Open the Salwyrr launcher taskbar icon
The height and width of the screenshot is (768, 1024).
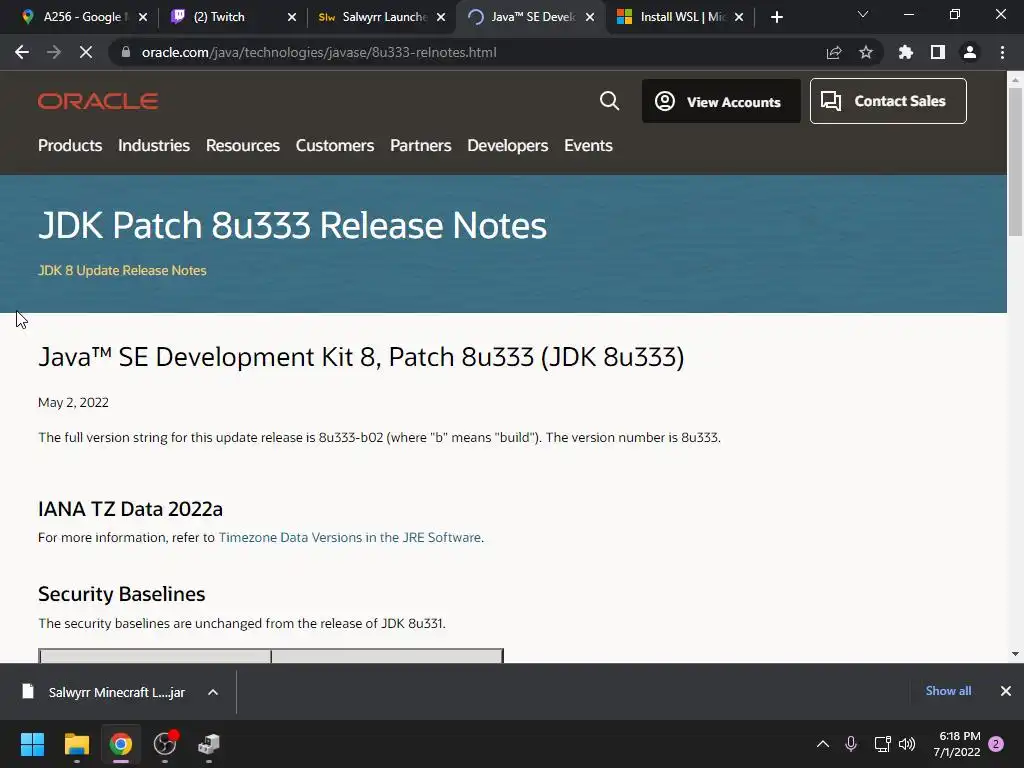point(209,744)
